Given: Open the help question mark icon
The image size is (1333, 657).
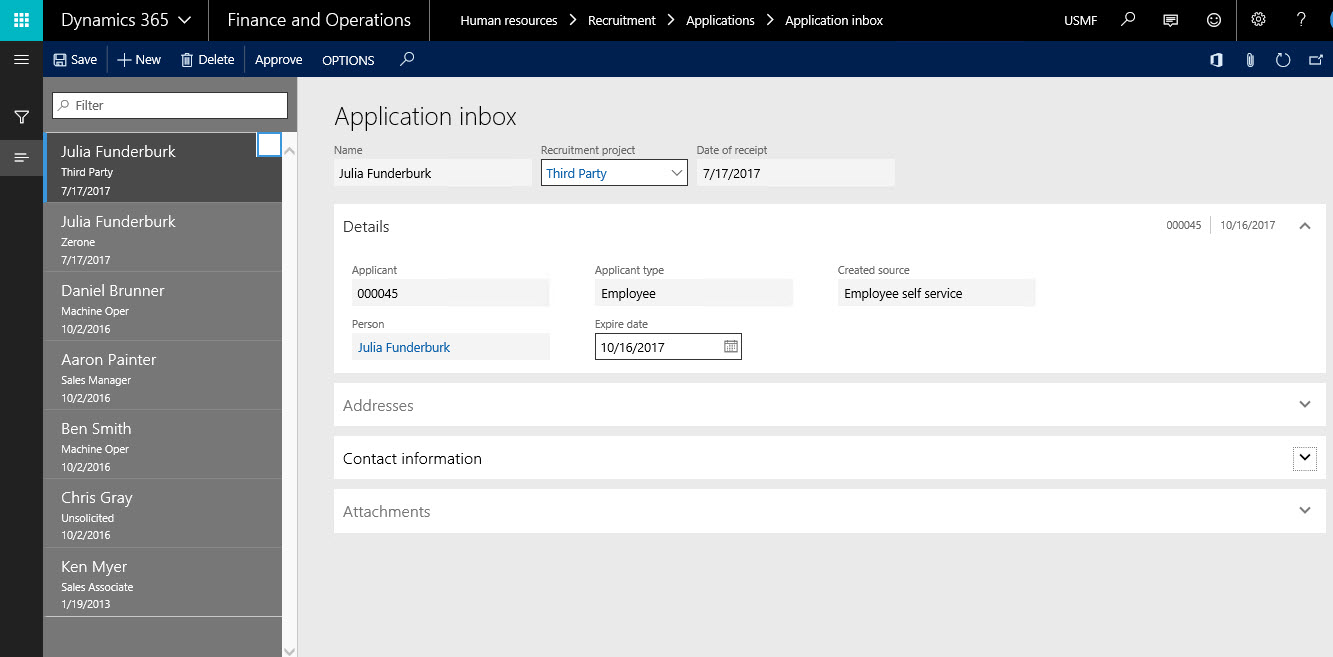Looking at the screenshot, I should click(1301, 20).
